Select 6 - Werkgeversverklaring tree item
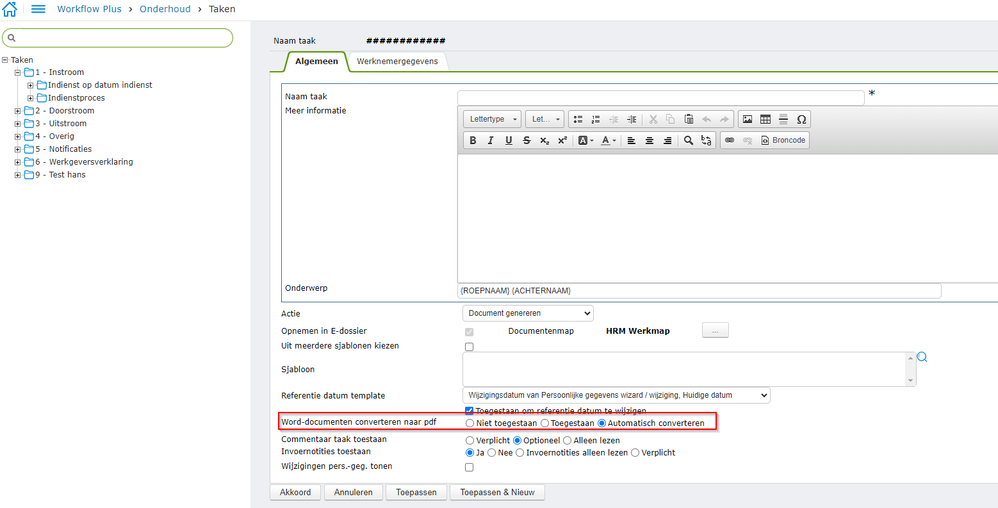The height and width of the screenshot is (508, 998). click(x=84, y=162)
